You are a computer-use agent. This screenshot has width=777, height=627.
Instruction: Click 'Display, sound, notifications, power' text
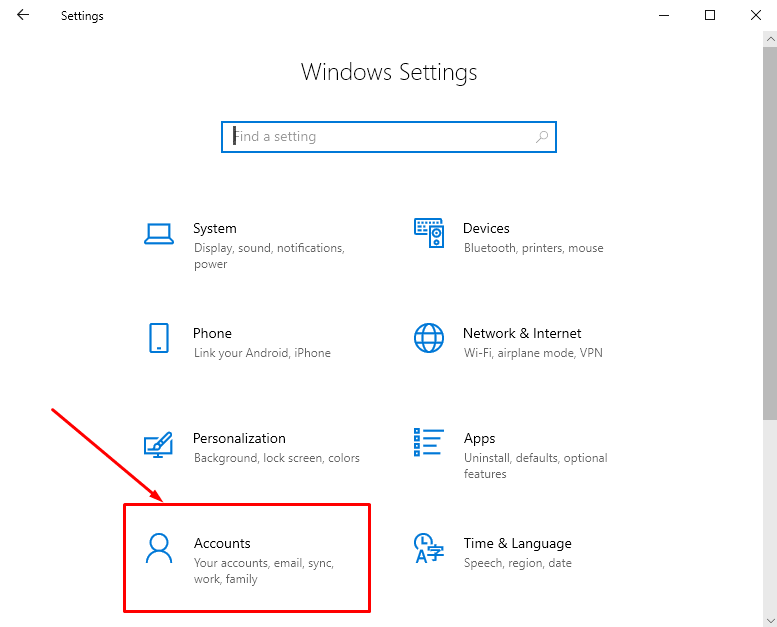(269, 256)
